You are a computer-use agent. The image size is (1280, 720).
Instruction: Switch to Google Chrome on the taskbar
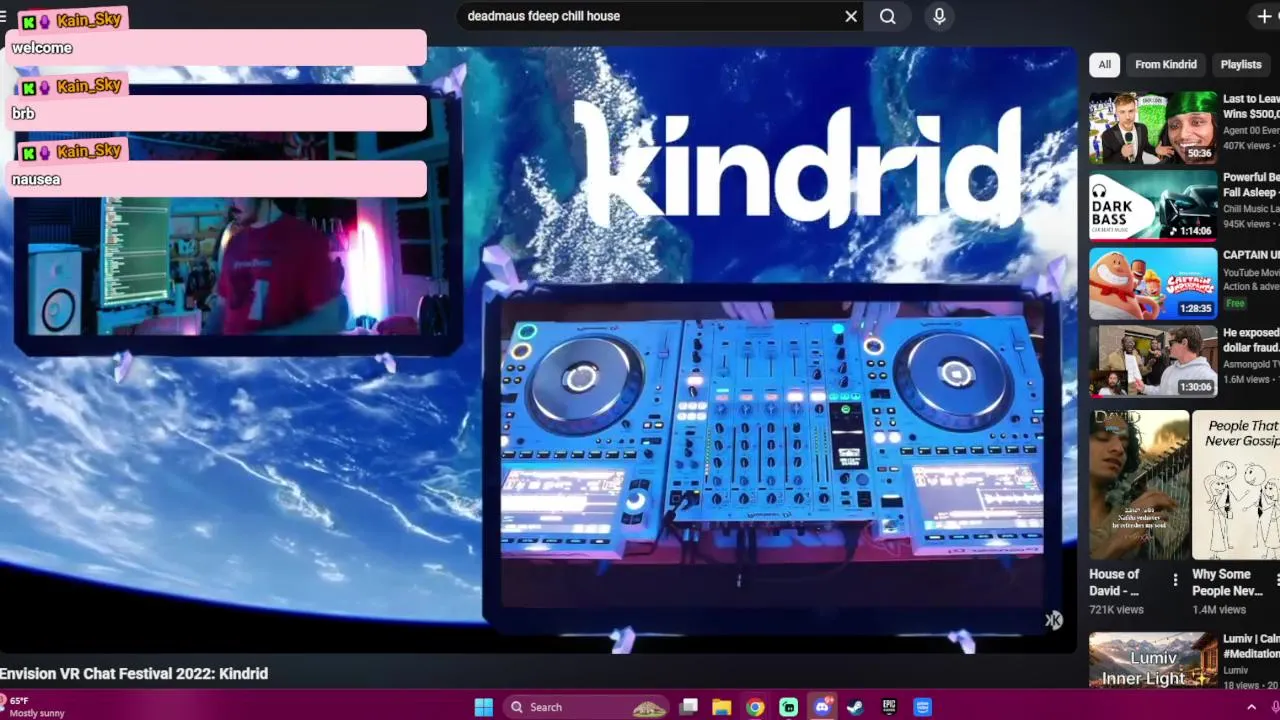coord(755,707)
